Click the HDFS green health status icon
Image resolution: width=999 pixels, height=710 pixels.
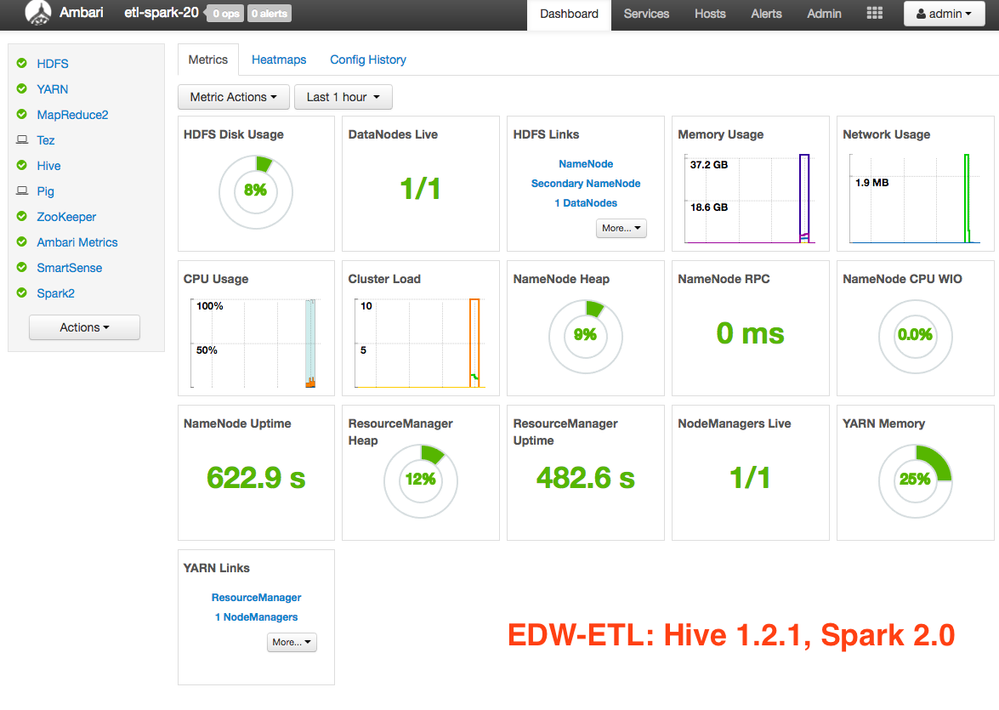click(x=24, y=63)
